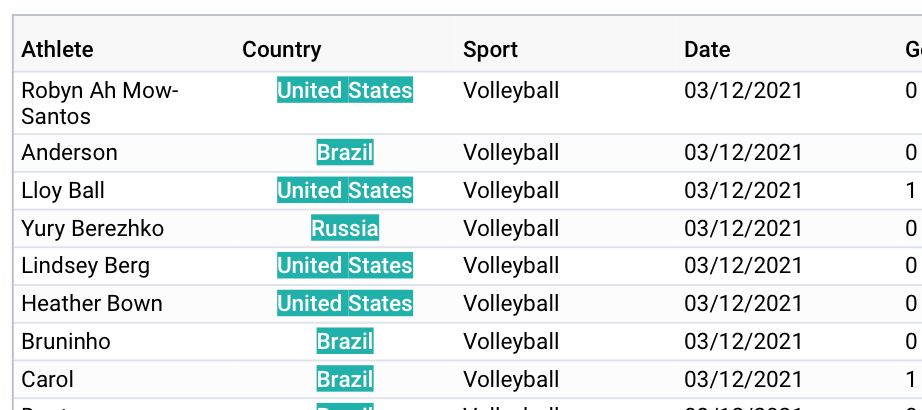Select Volleyball cell in Heather Bown's row

coord(566,304)
